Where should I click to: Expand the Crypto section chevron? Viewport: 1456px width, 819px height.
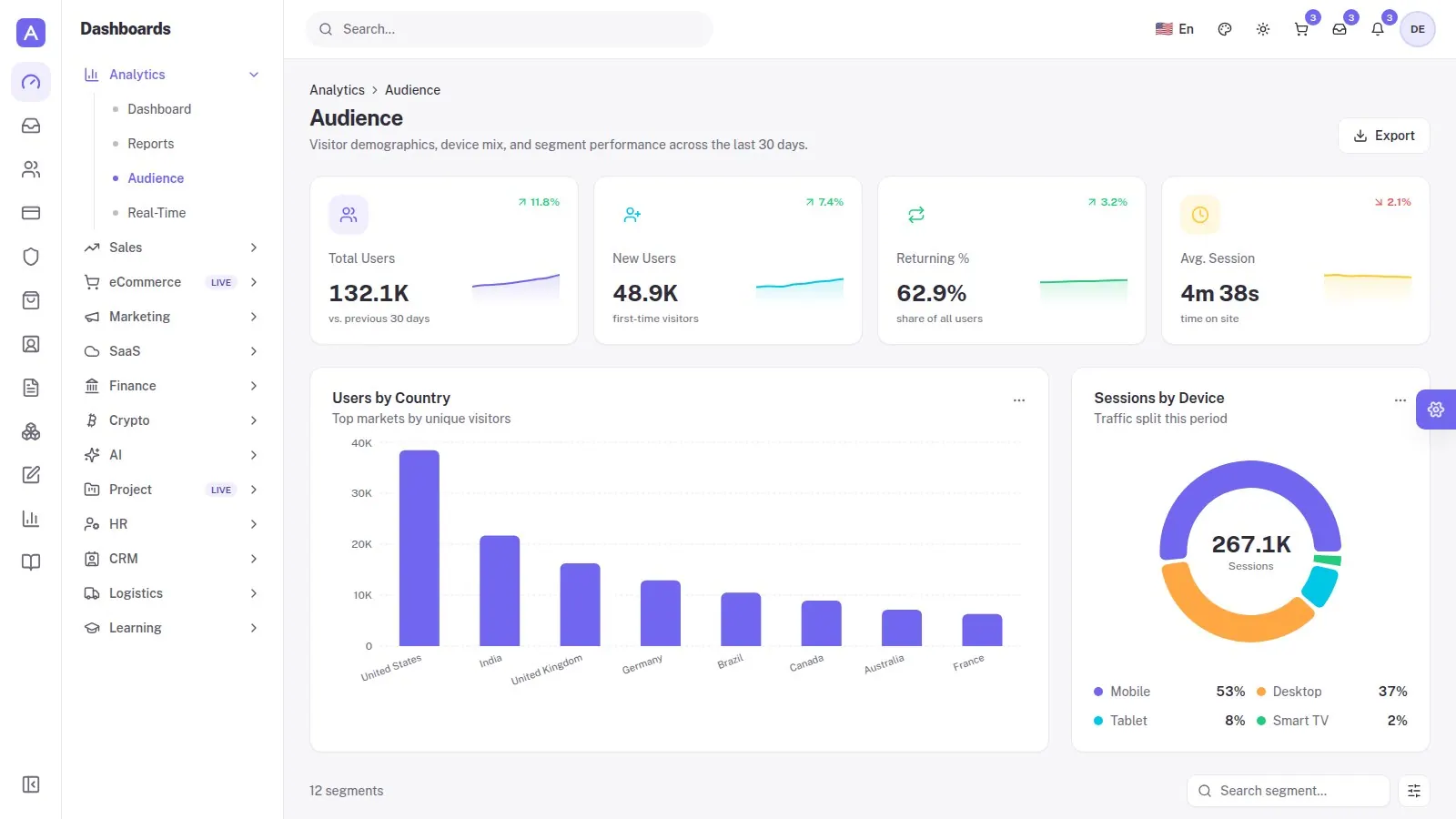(254, 420)
